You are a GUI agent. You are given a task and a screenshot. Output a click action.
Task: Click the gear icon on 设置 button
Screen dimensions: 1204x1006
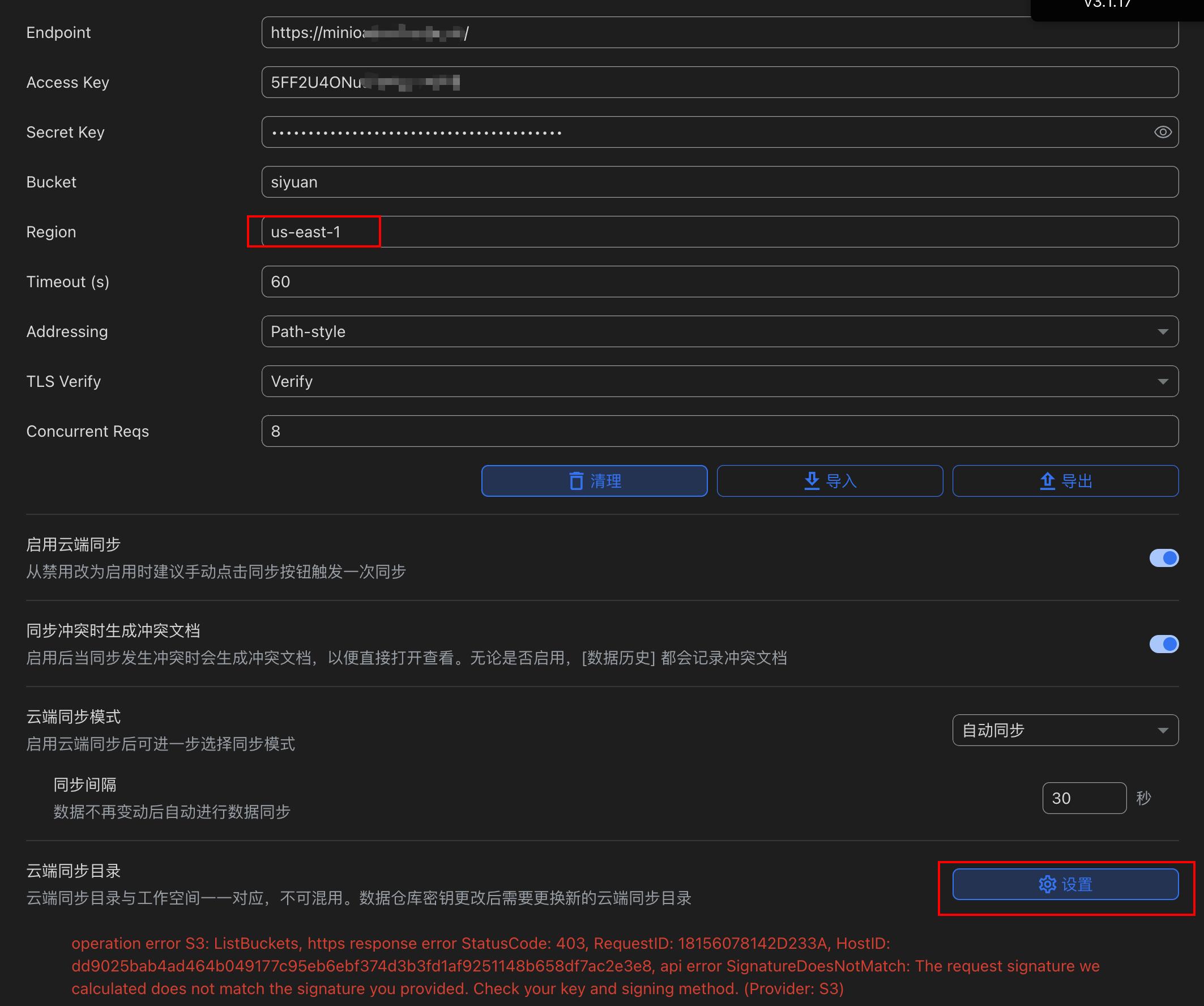click(x=1047, y=884)
